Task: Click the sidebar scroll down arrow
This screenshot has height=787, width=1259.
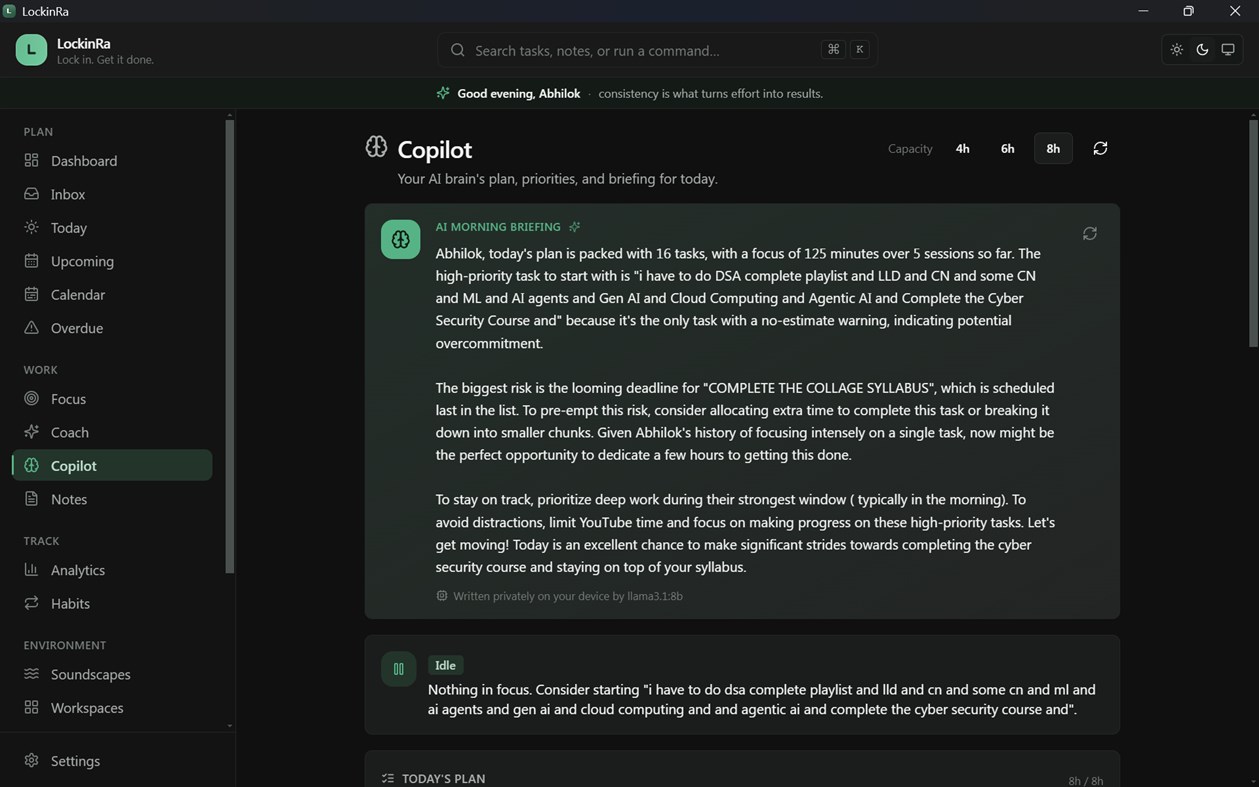Action: (230, 726)
